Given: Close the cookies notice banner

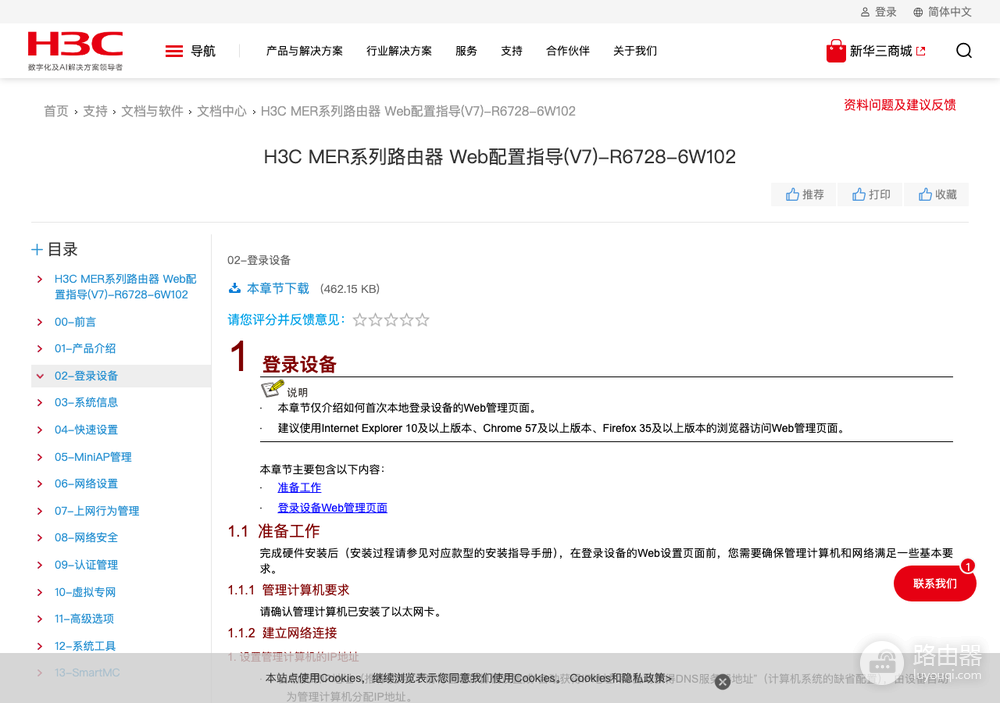Looking at the screenshot, I should tap(722, 682).
